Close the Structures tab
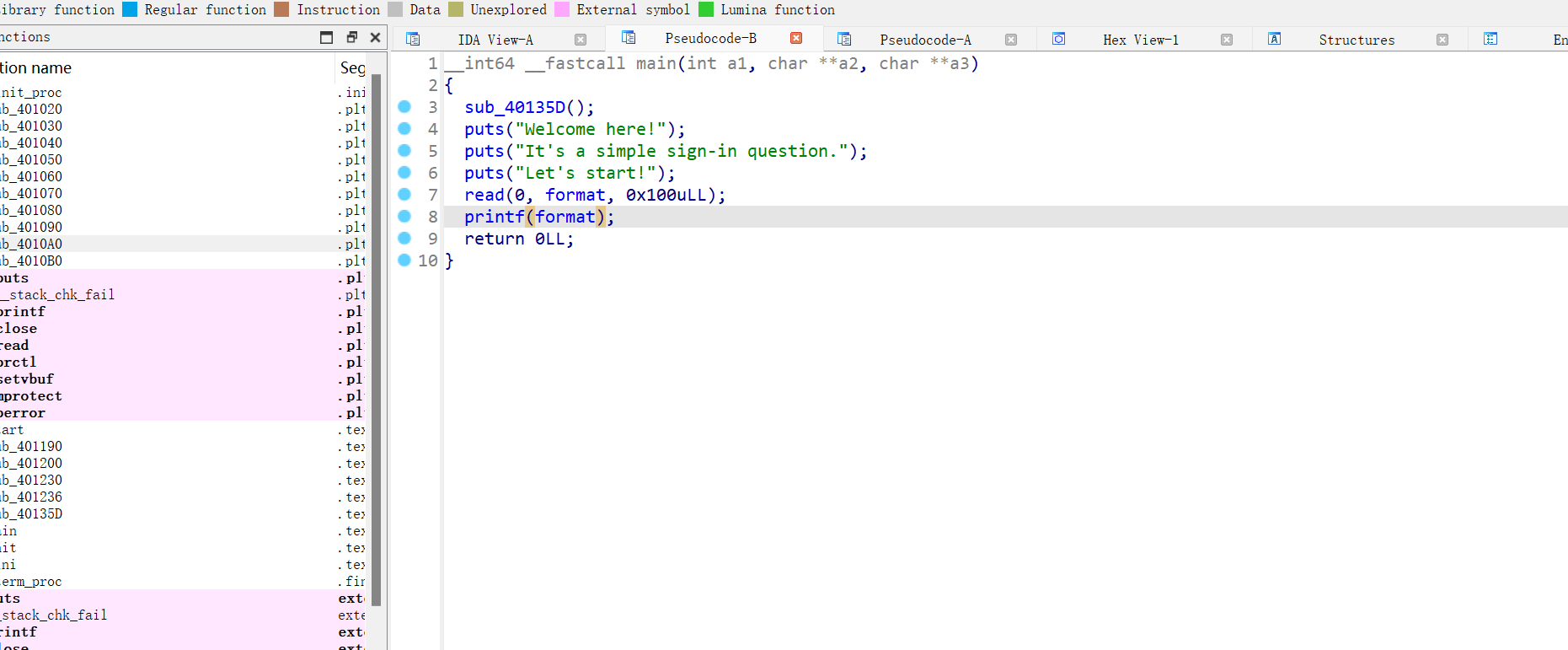The height and width of the screenshot is (650, 1568). coord(1442,40)
